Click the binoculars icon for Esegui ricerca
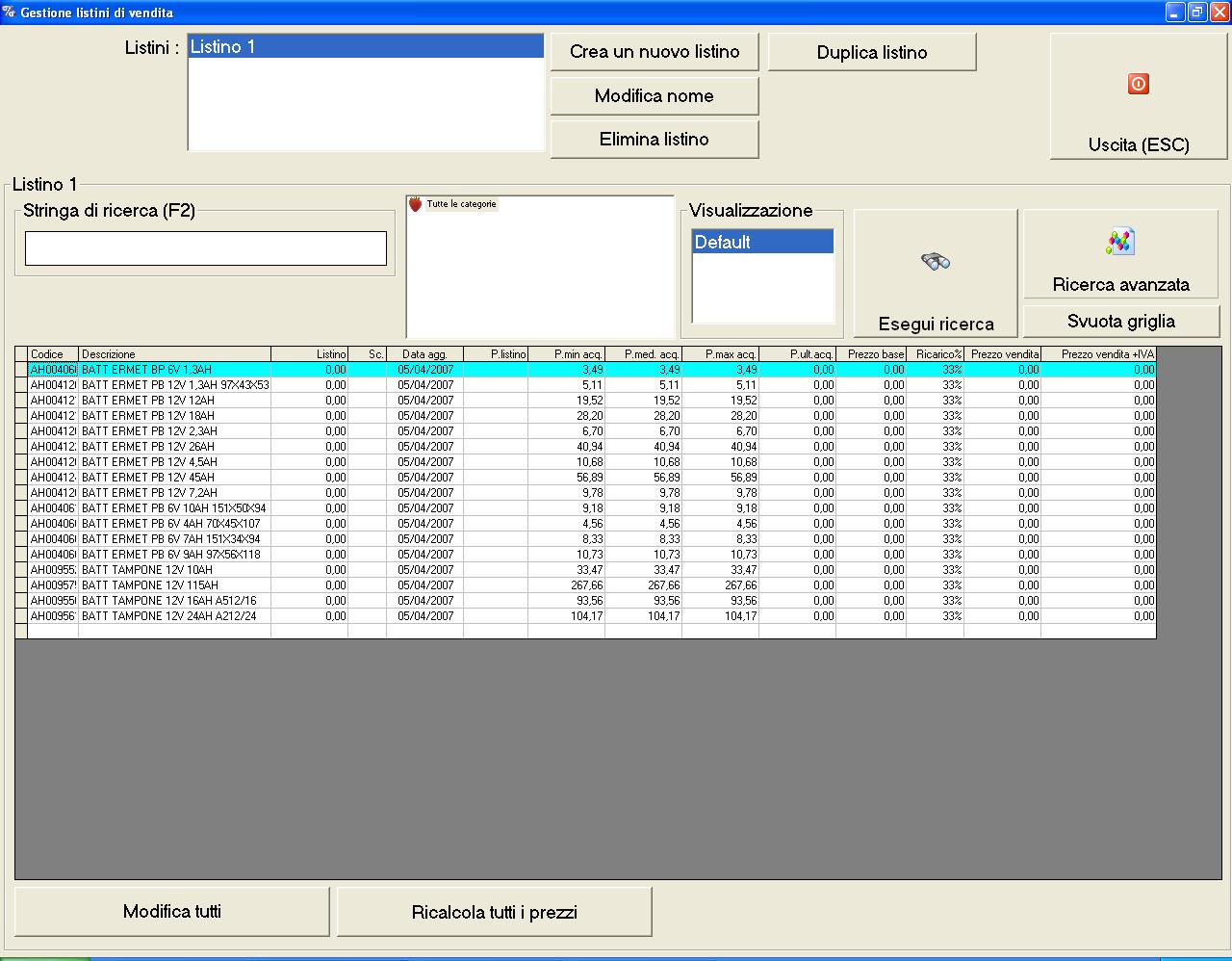This screenshot has width=1232, height=961. pyautogui.click(x=935, y=261)
